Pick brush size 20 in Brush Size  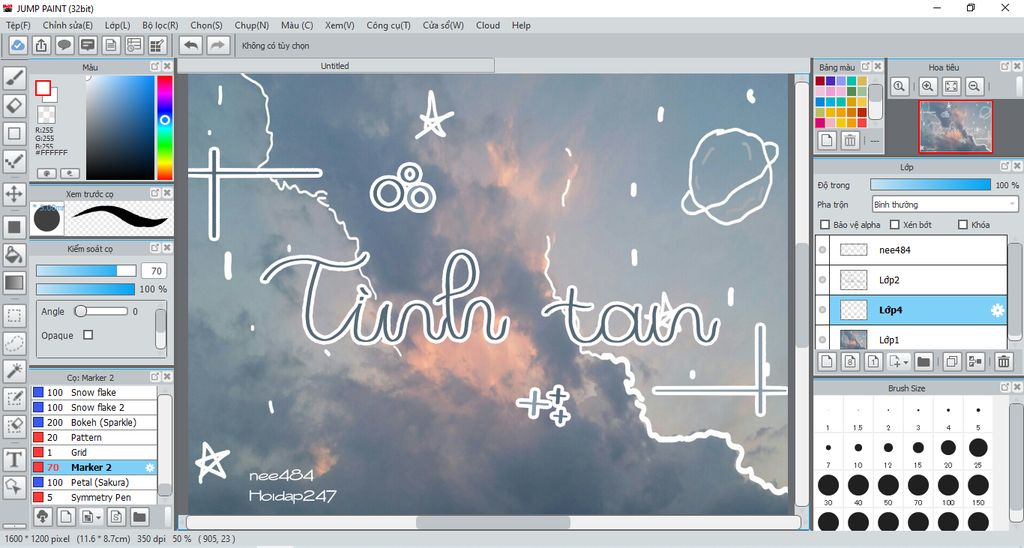948,451
